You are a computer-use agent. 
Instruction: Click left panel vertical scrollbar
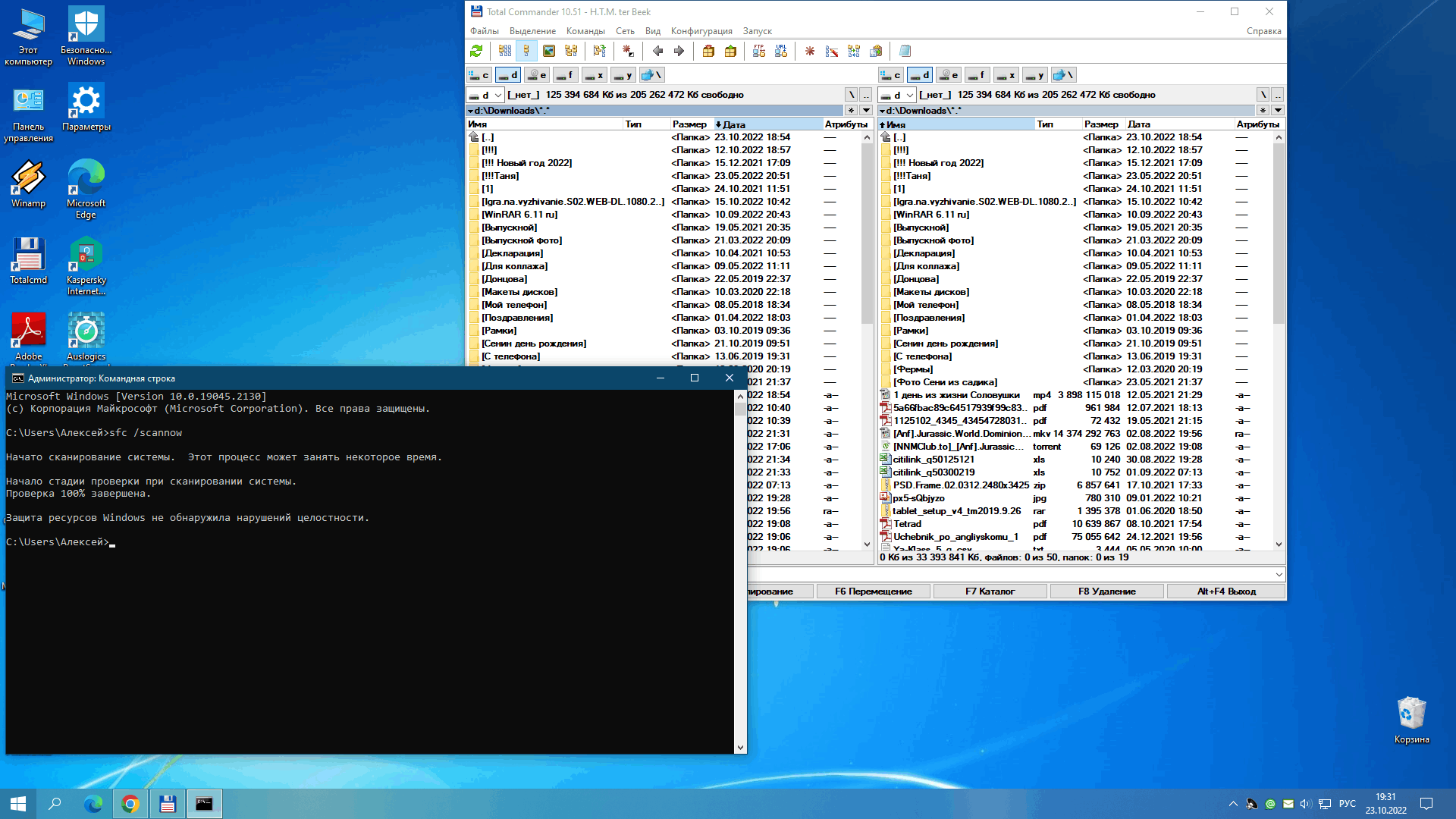[867, 341]
